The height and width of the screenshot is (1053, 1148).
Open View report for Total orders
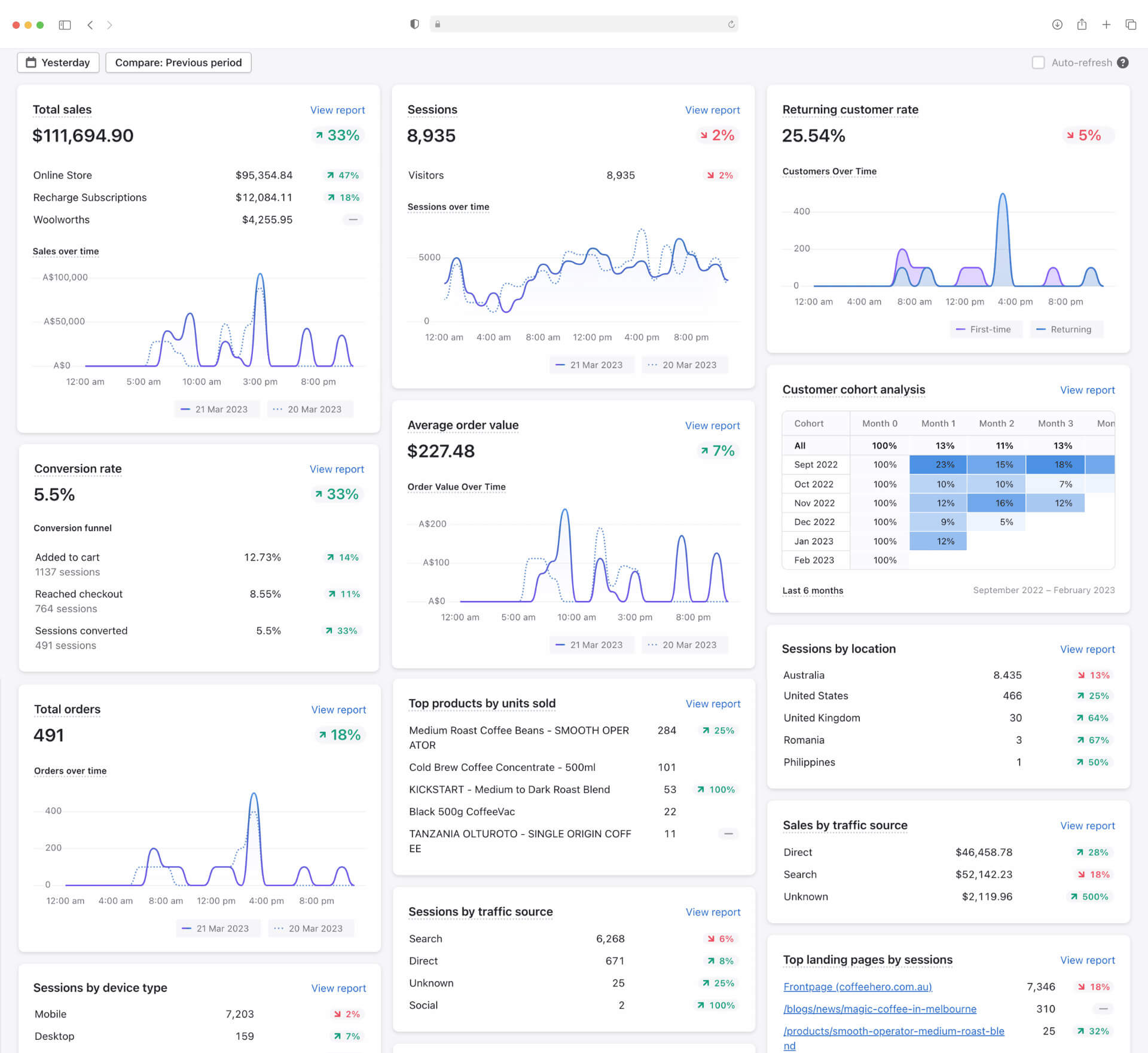(338, 710)
